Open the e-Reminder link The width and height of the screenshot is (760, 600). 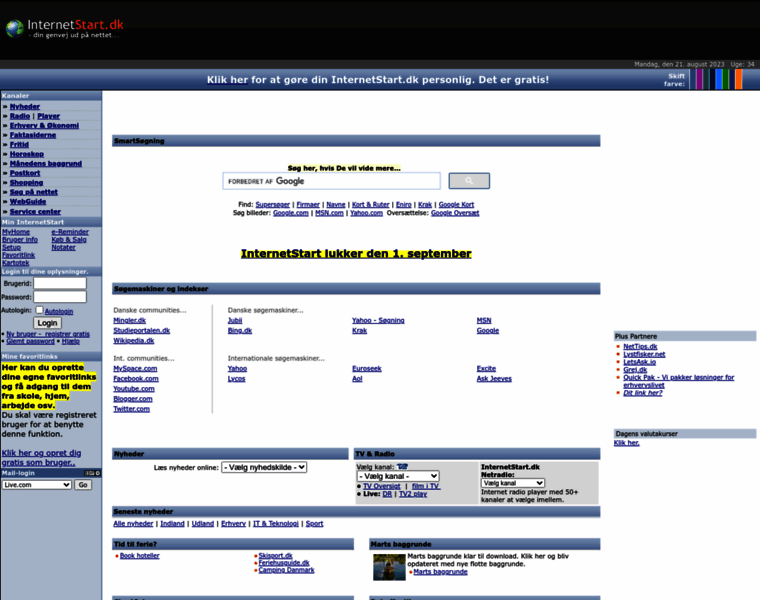point(70,232)
